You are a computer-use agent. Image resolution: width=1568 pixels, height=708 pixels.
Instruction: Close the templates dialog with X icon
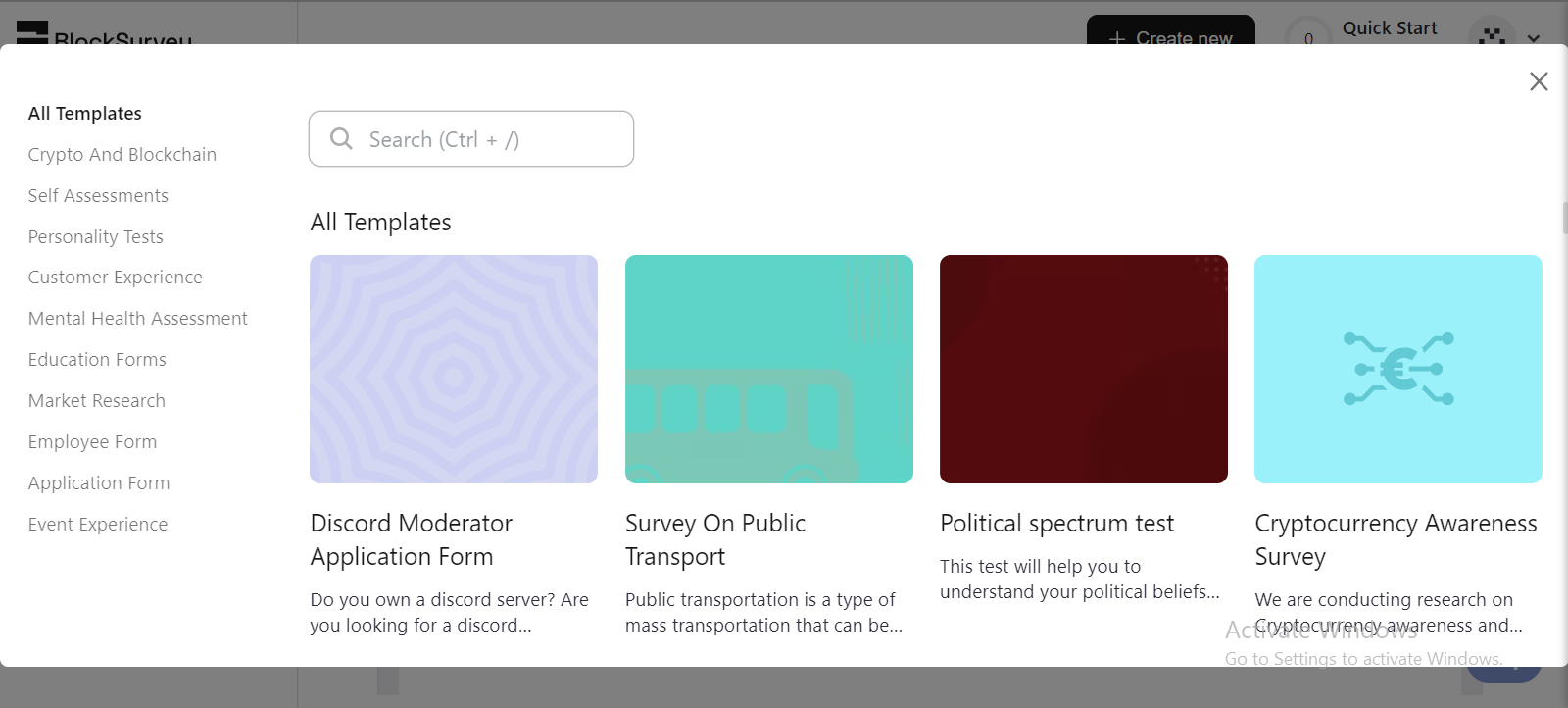click(x=1539, y=81)
